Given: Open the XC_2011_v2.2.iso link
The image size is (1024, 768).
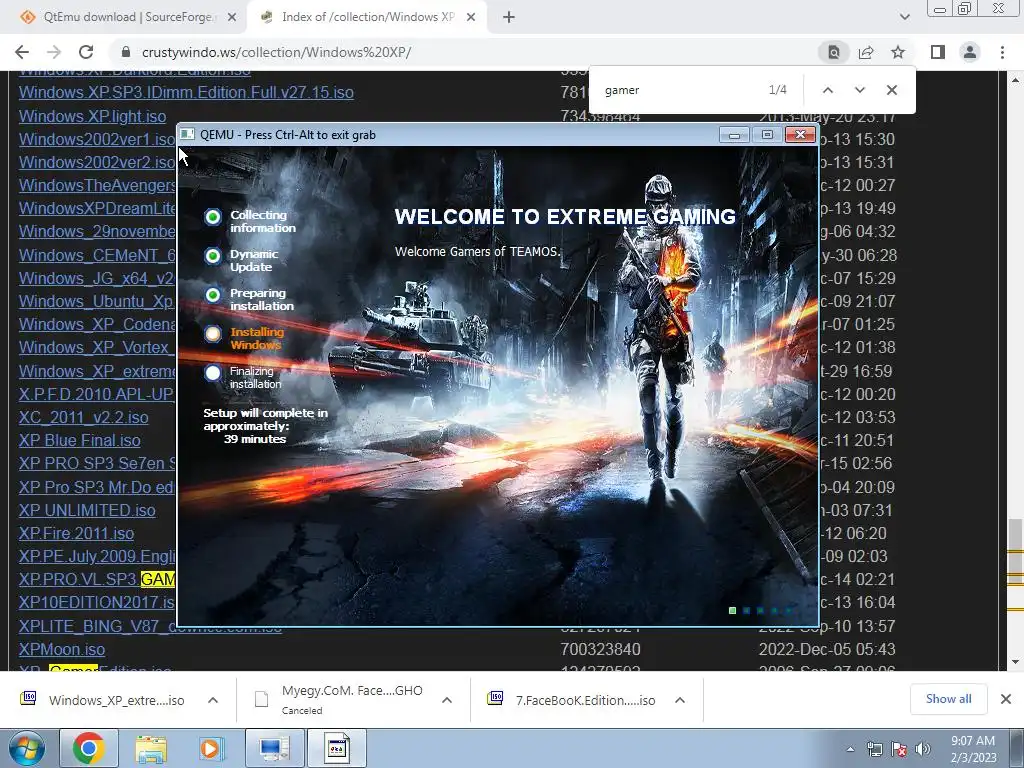Looking at the screenshot, I should click(x=83, y=417).
